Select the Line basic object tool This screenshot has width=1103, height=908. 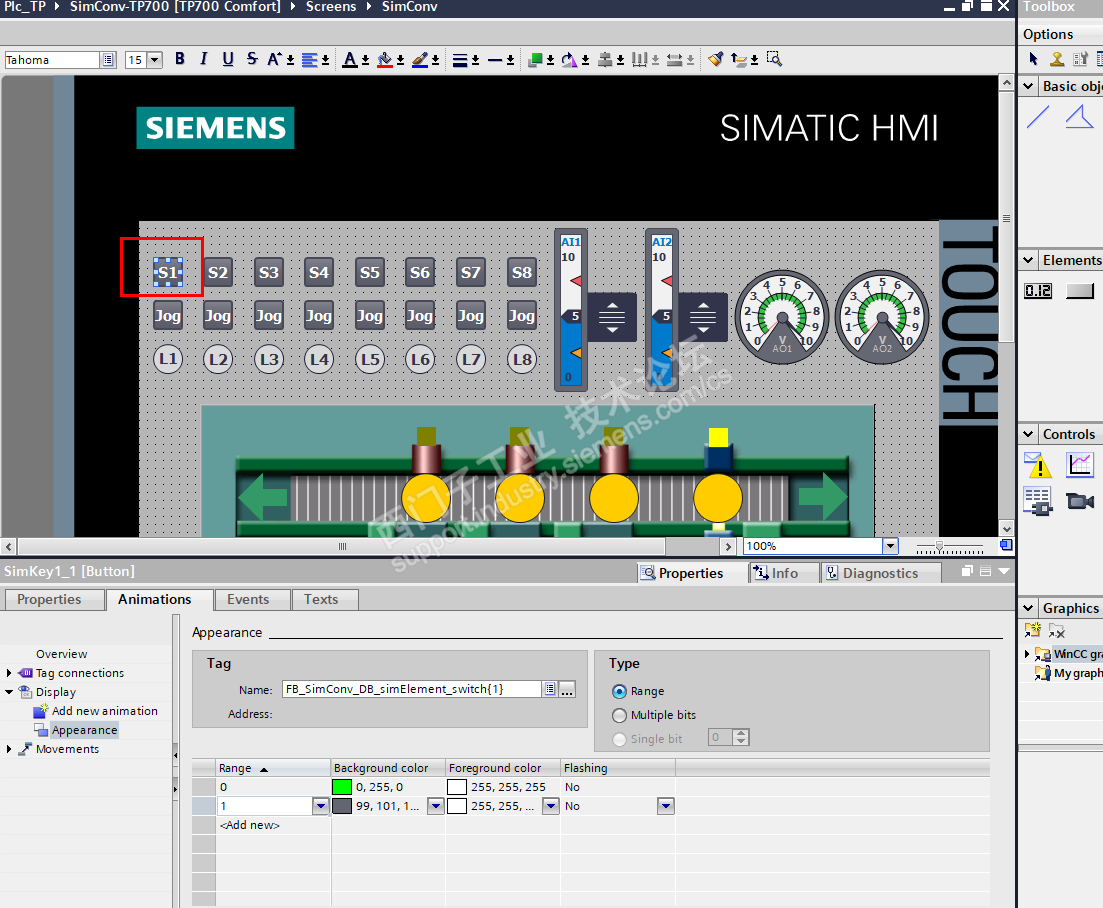pyautogui.click(x=1039, y=118)
